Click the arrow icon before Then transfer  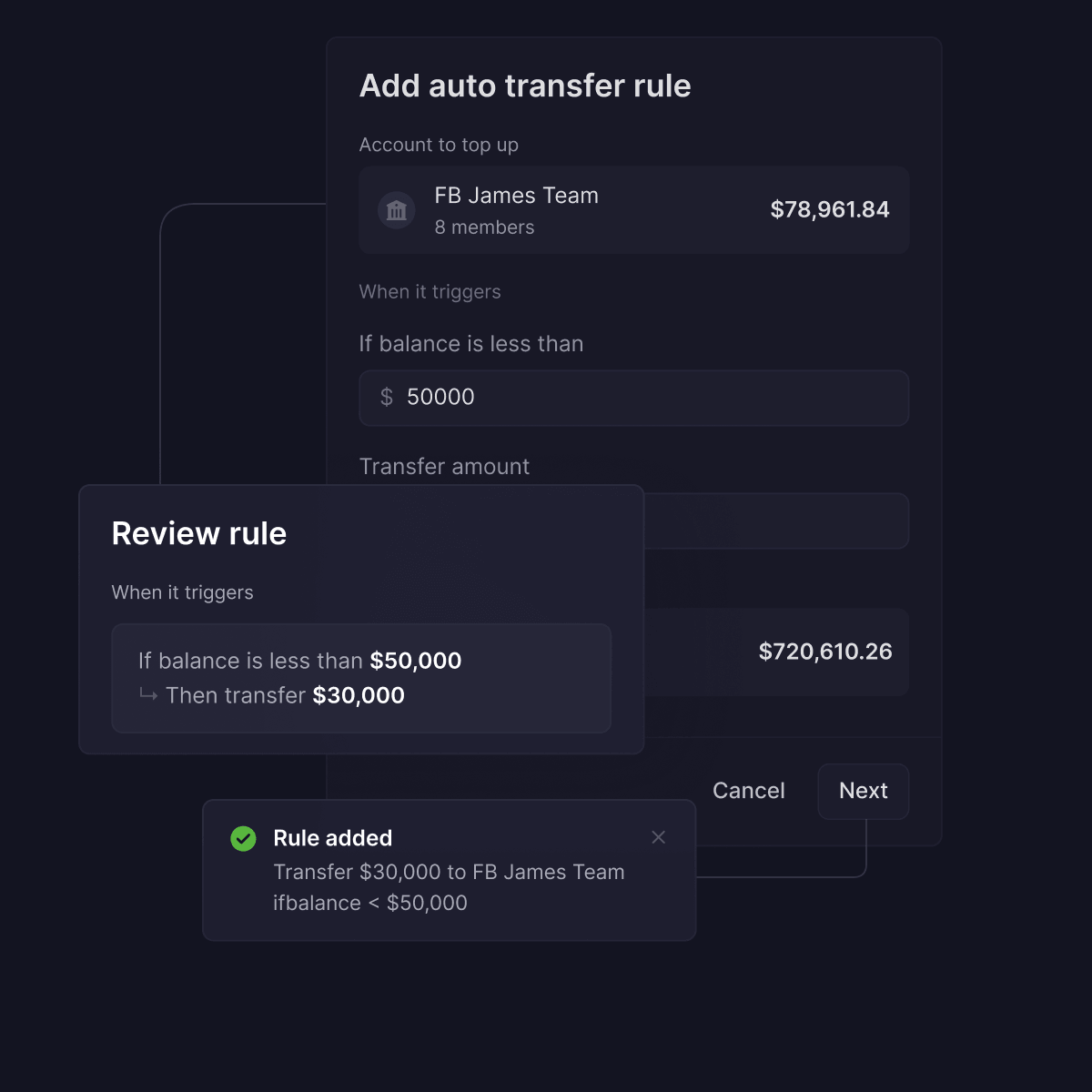point(148,695)
